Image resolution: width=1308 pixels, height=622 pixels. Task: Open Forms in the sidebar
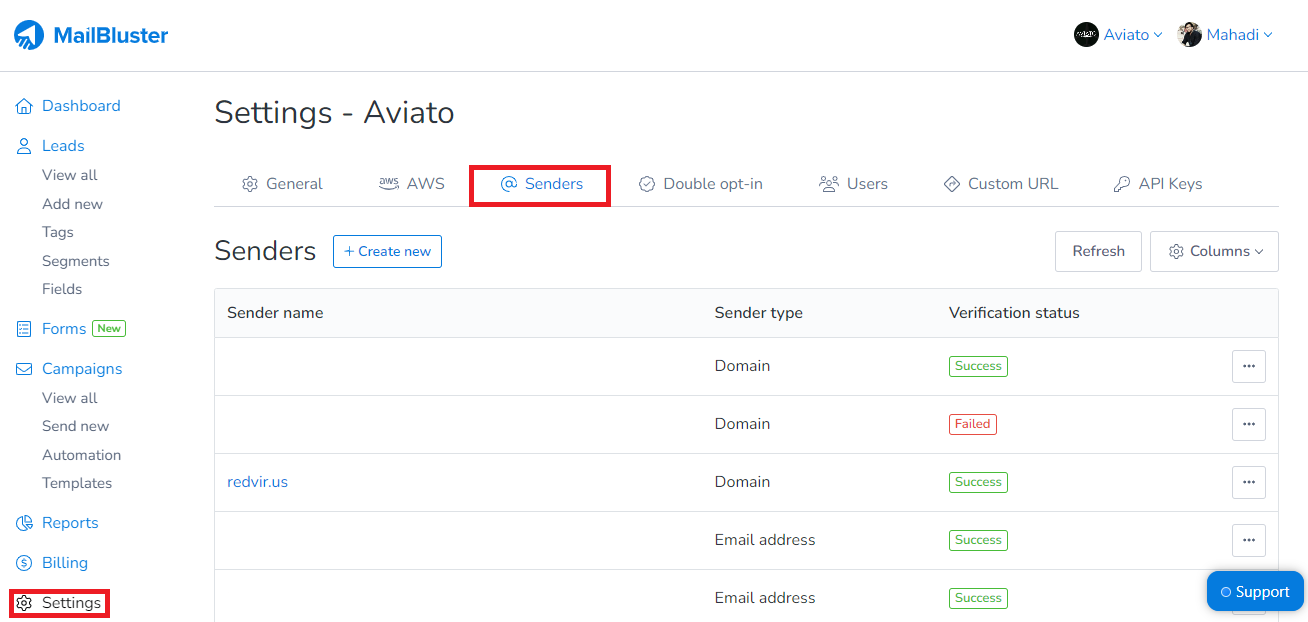(x=64, y=329)
